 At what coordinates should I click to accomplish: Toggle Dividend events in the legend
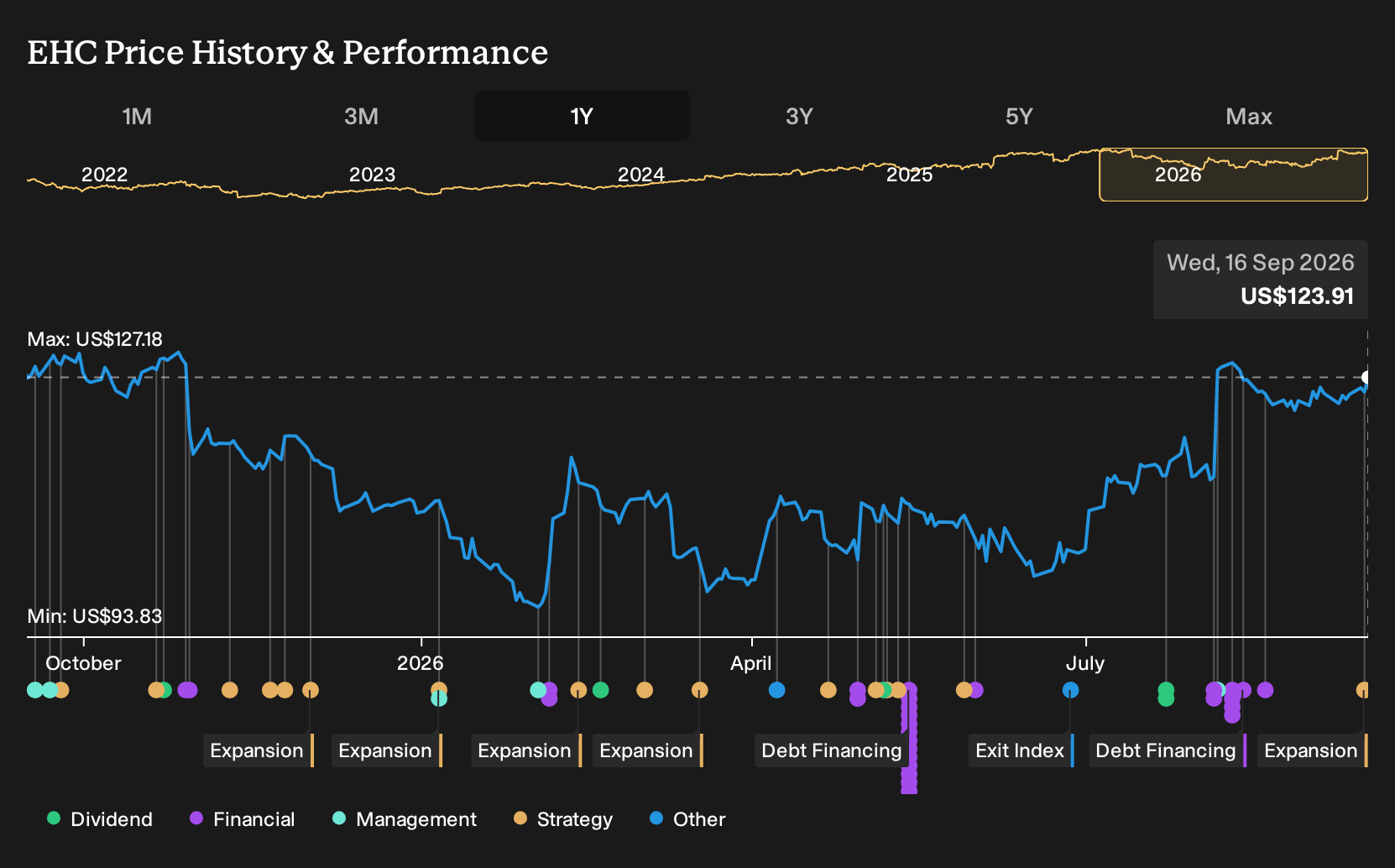click(100, 819)
